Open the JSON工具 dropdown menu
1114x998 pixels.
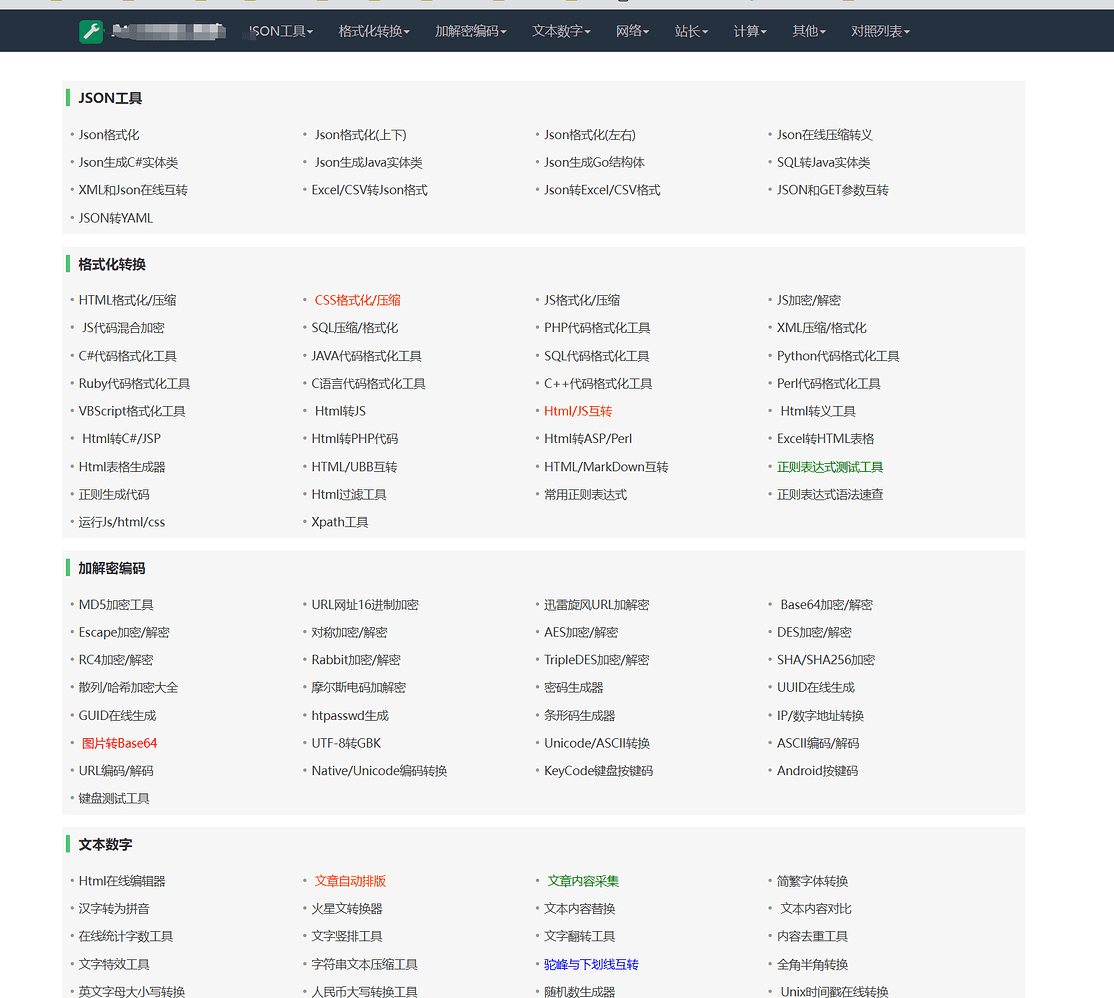coord(281,32)
